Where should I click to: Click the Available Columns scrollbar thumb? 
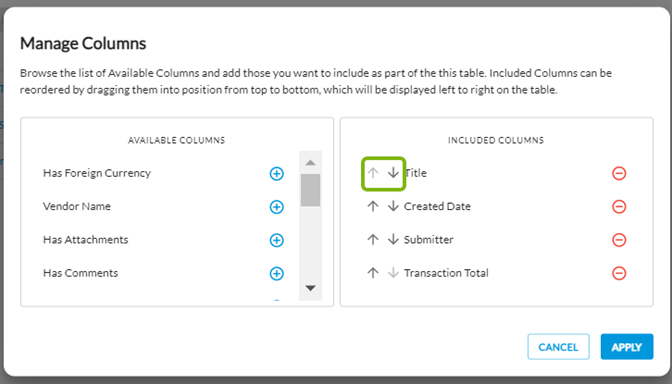point(311,190)
